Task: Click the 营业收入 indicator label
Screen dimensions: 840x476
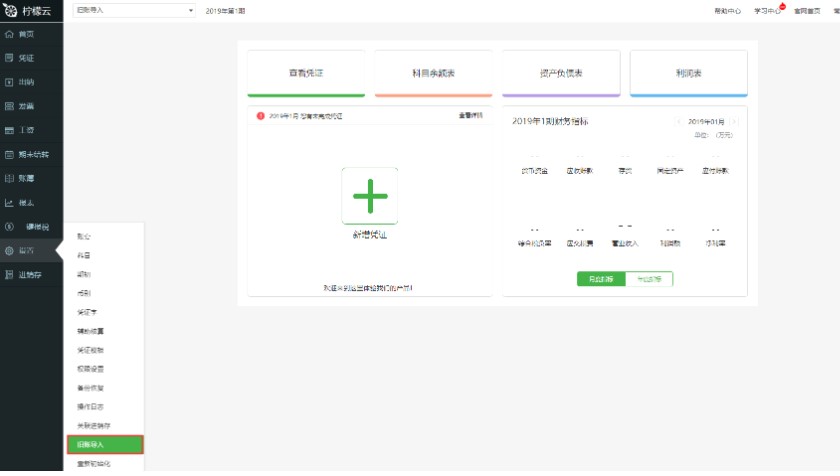Action: 625,243
